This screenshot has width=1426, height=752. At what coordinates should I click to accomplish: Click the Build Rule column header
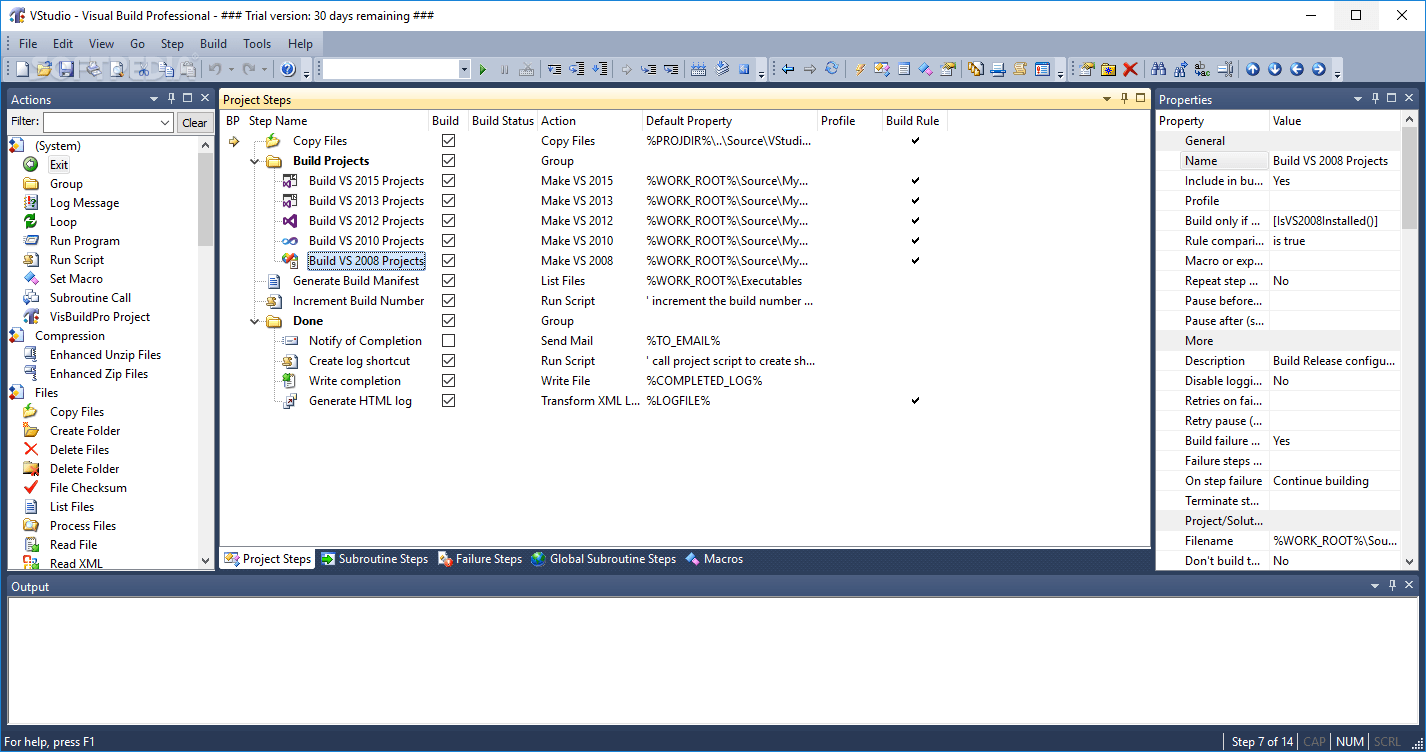pyautogui.click(x=913, y=121)
